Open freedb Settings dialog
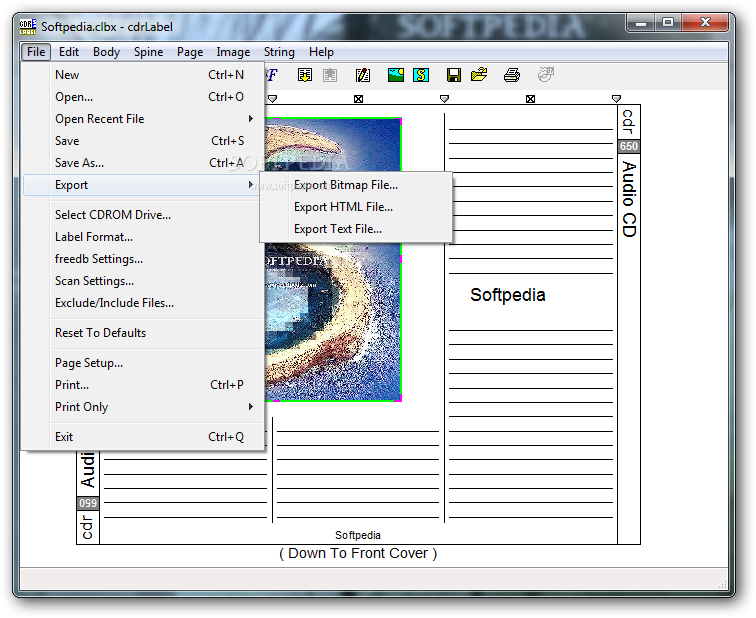The width and height of the screenshot is (756, 618). (98, 259)
